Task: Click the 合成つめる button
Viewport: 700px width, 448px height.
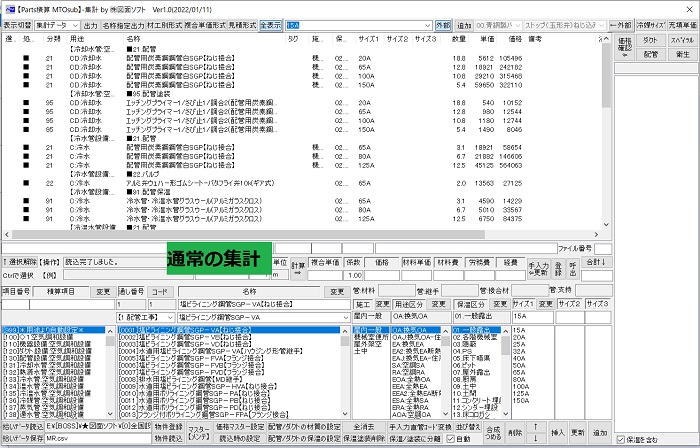Action: 493,433
